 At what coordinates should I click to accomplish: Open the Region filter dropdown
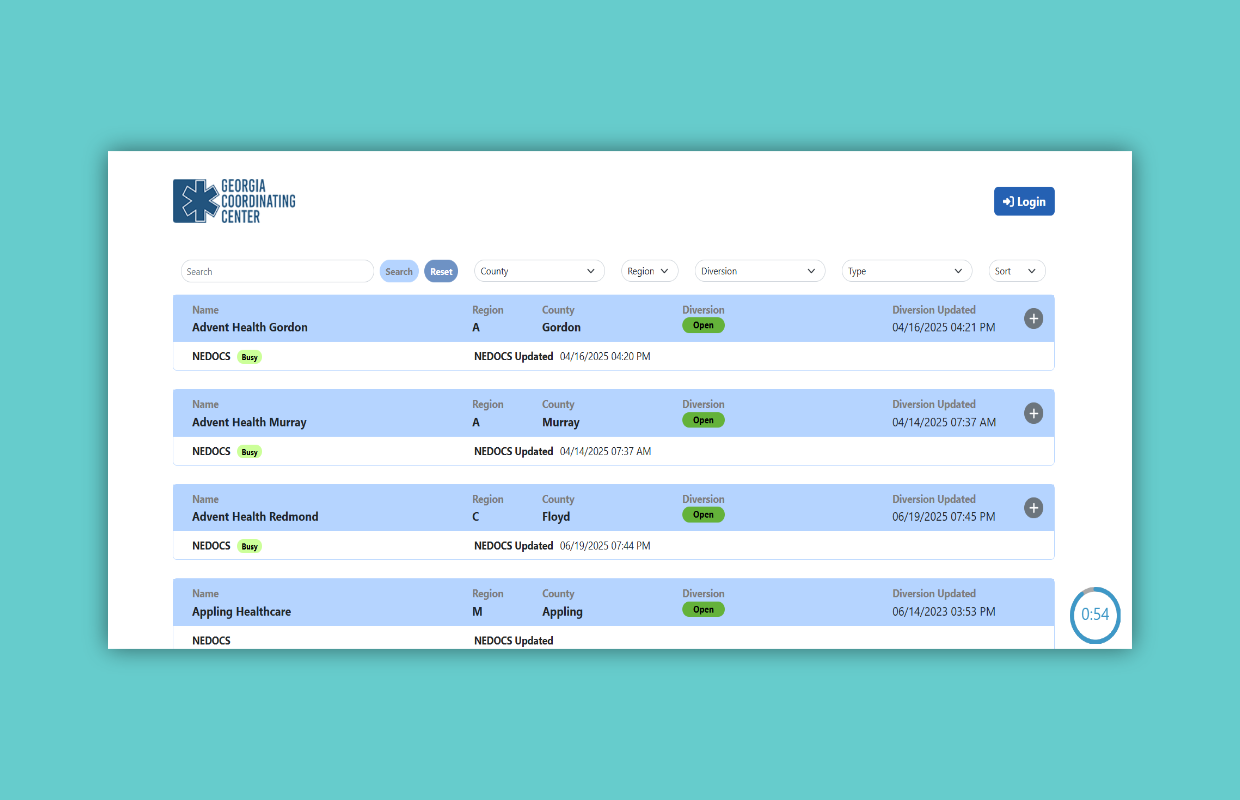coord(649,271)
